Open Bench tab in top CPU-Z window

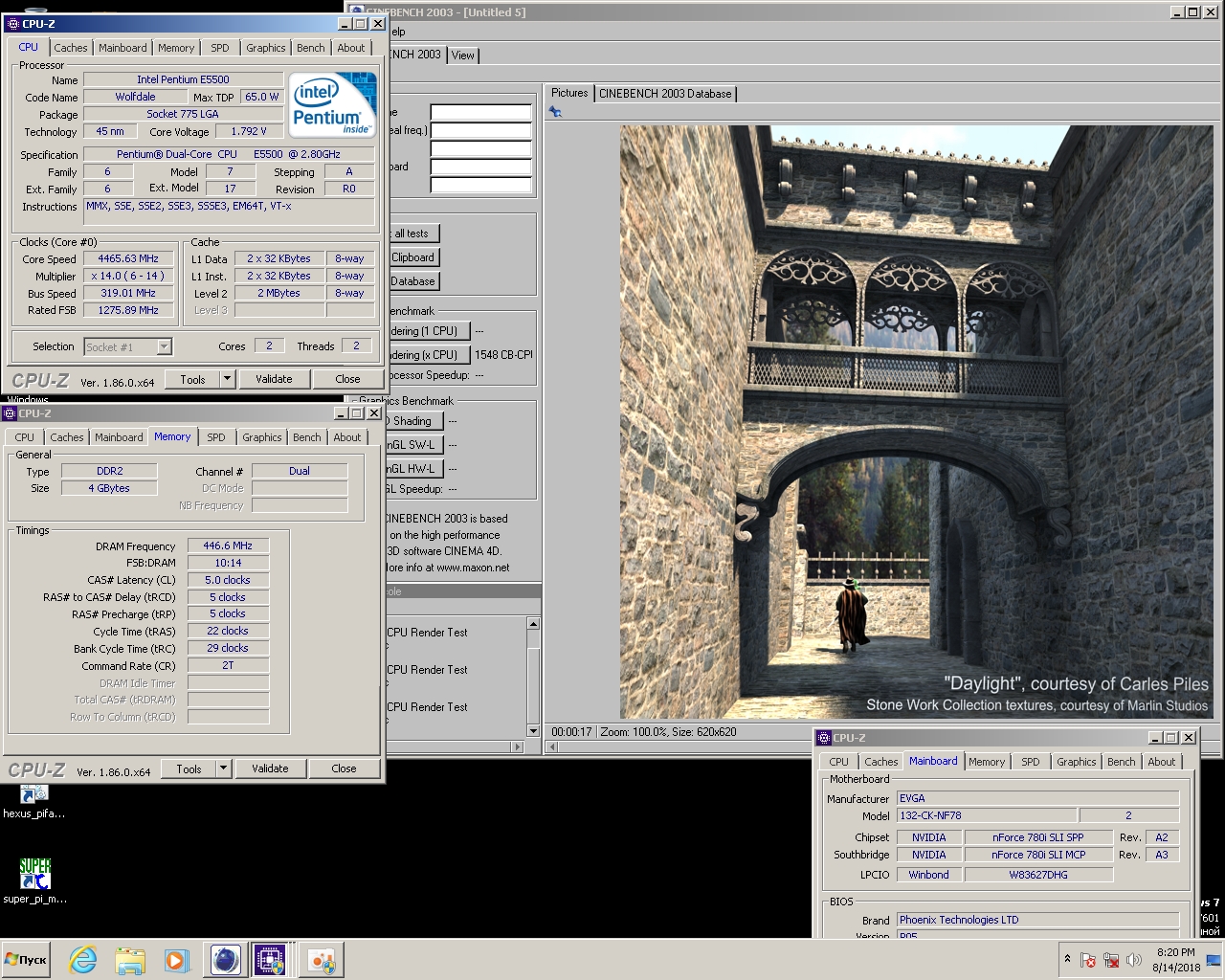tap(310, 48)
